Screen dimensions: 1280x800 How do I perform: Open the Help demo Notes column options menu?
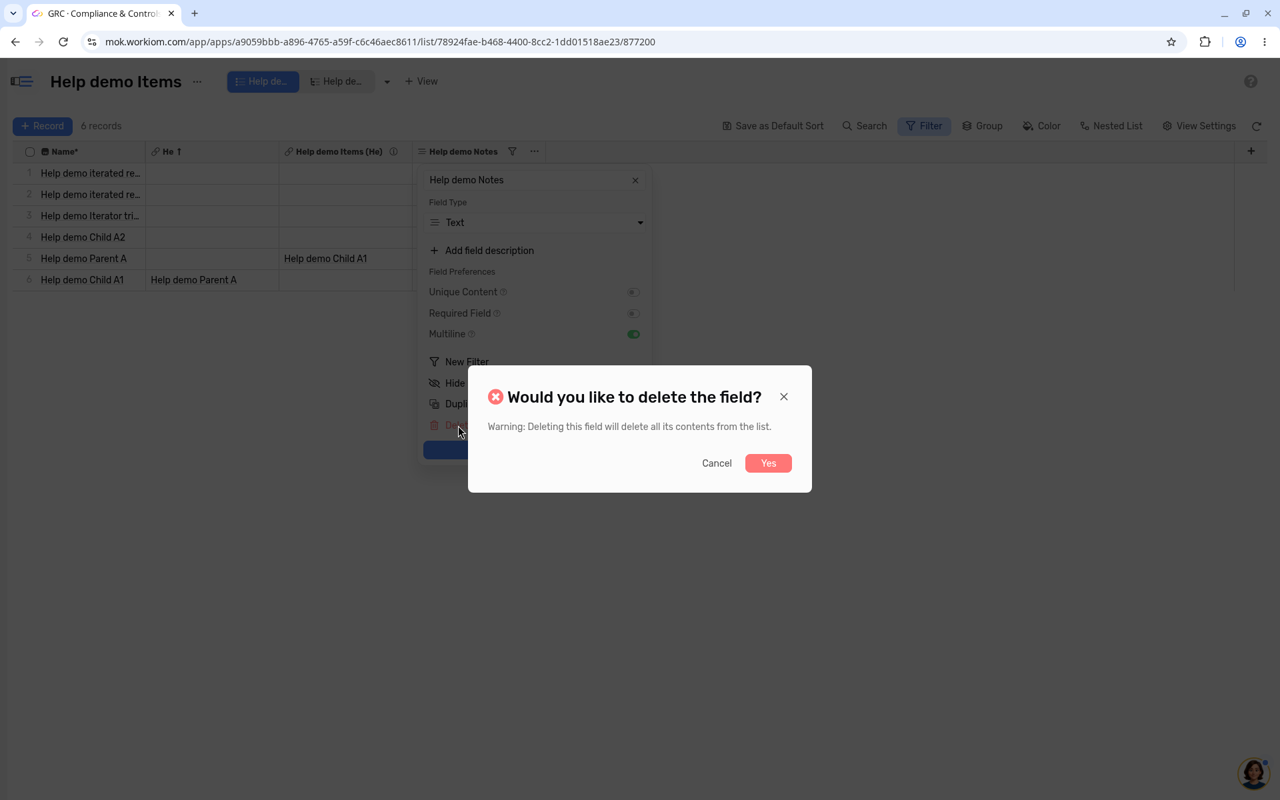click(535, 152)
